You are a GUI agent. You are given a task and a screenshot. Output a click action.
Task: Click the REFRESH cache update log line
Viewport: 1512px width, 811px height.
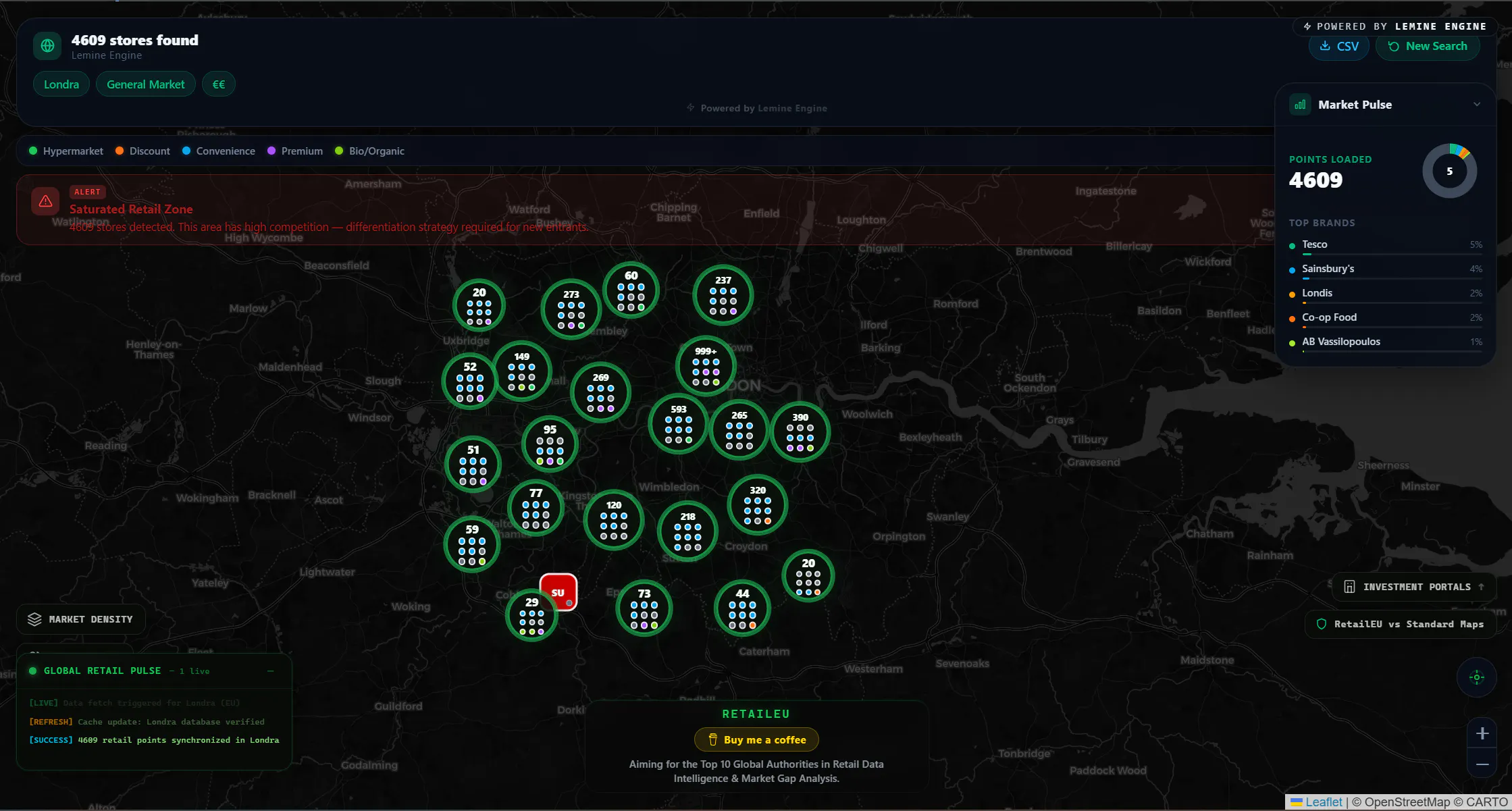pos(147,722)
